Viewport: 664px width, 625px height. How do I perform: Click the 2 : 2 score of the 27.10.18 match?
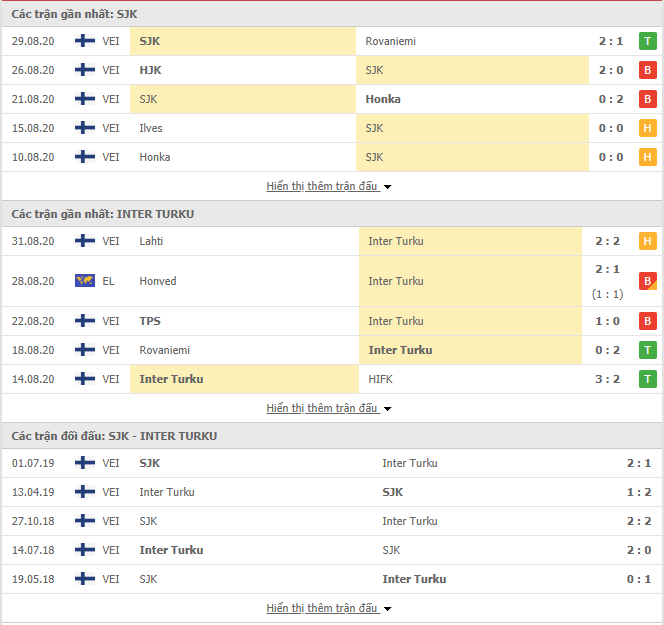[x=639, y=521]
